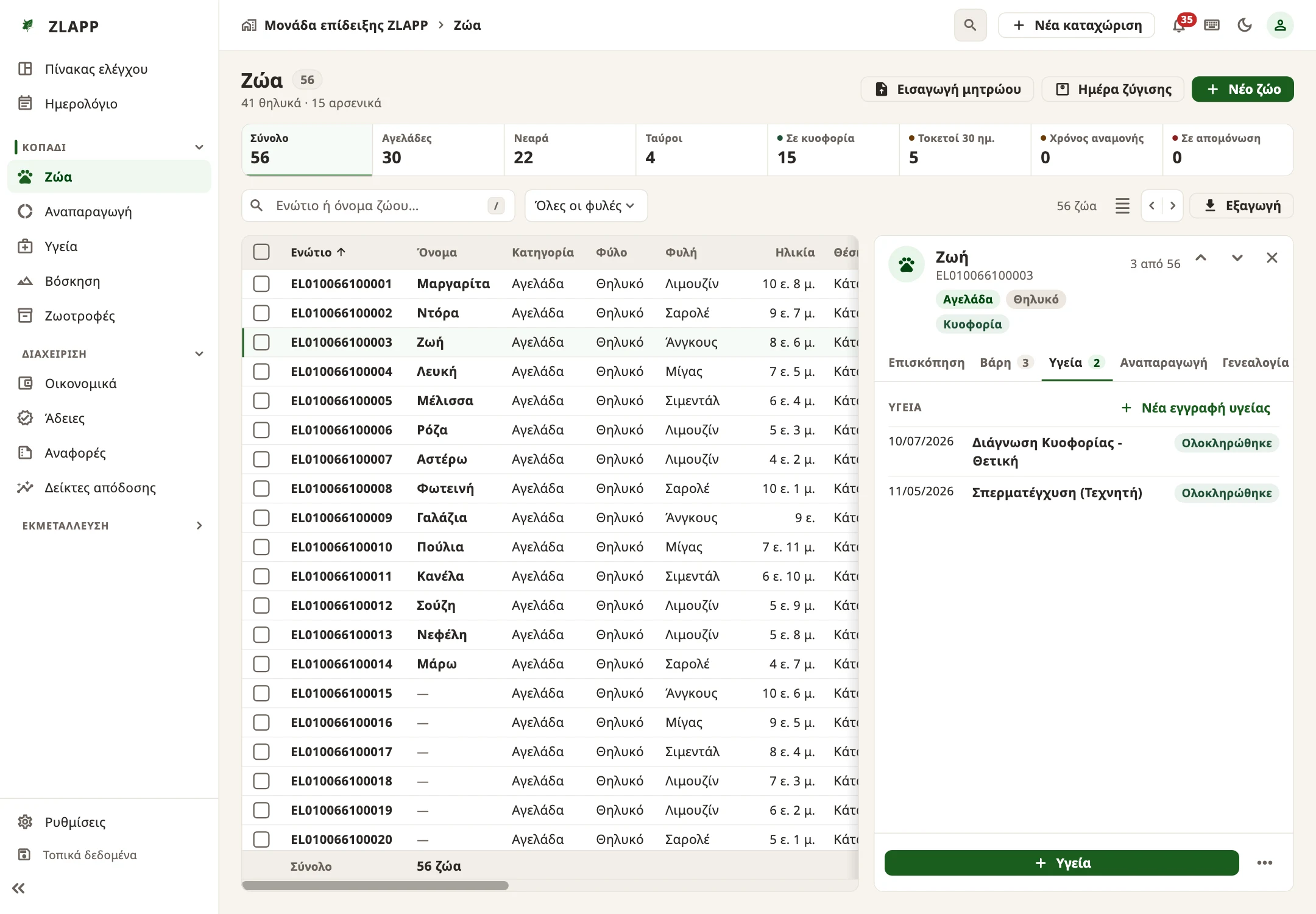The image size is (1316, 914).
Task: Click Εισαγωγή μητρώου button
Action: point(947,90)
